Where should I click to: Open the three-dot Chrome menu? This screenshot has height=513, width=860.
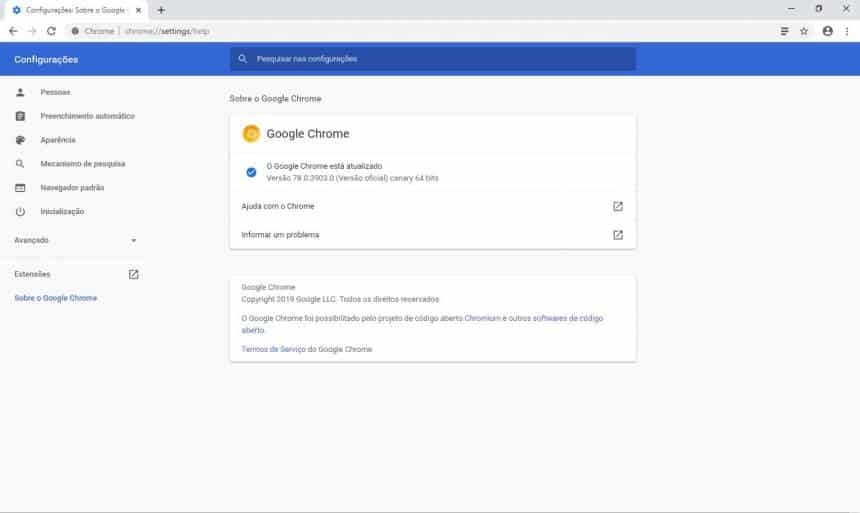pos(847,31)
